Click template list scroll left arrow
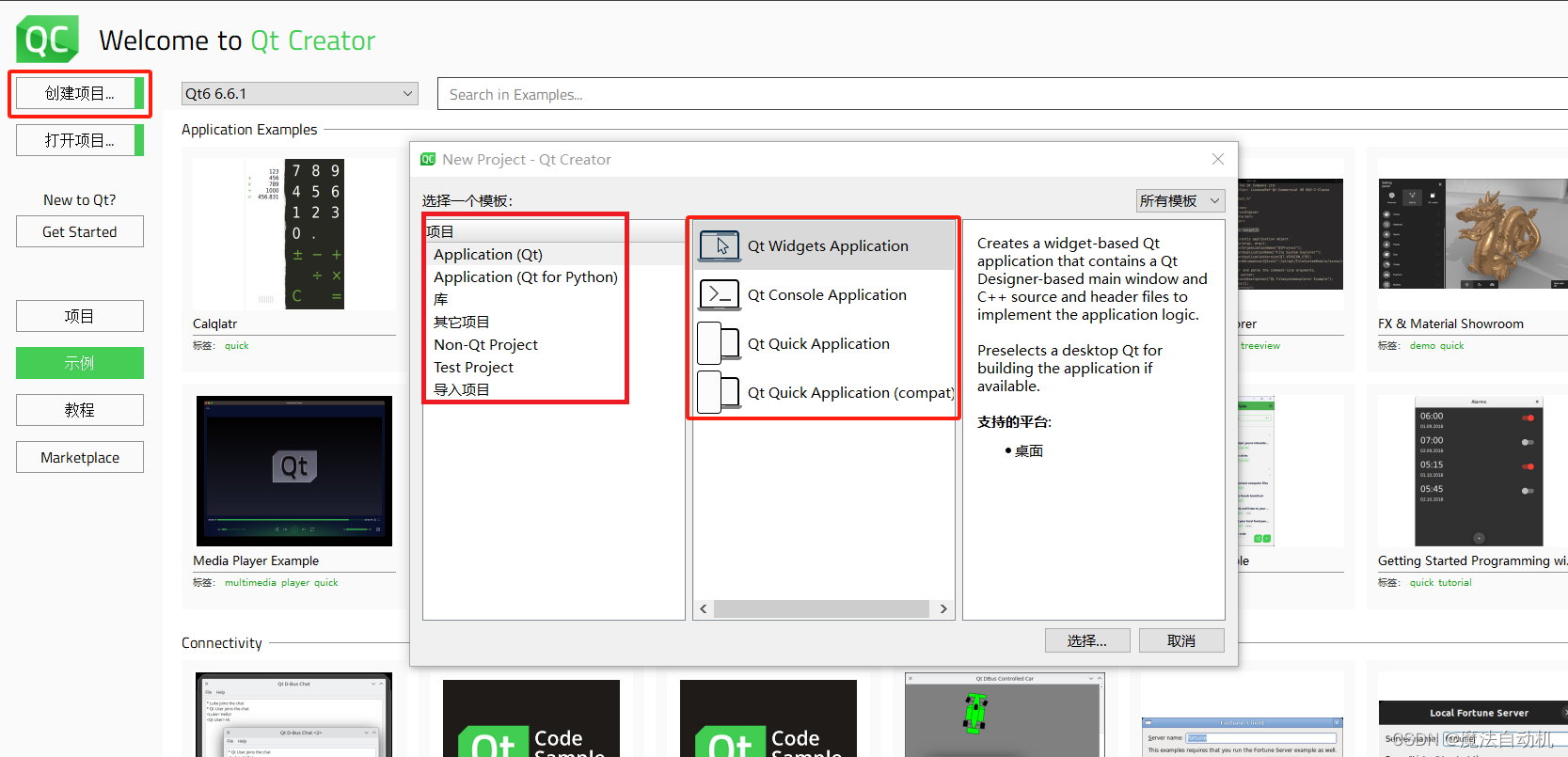 704,609
